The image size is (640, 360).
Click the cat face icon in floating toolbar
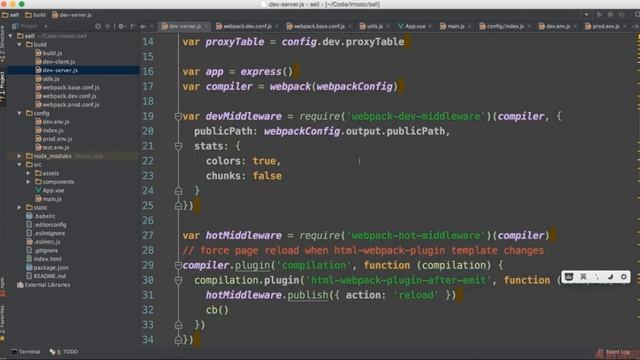point(569,277)
